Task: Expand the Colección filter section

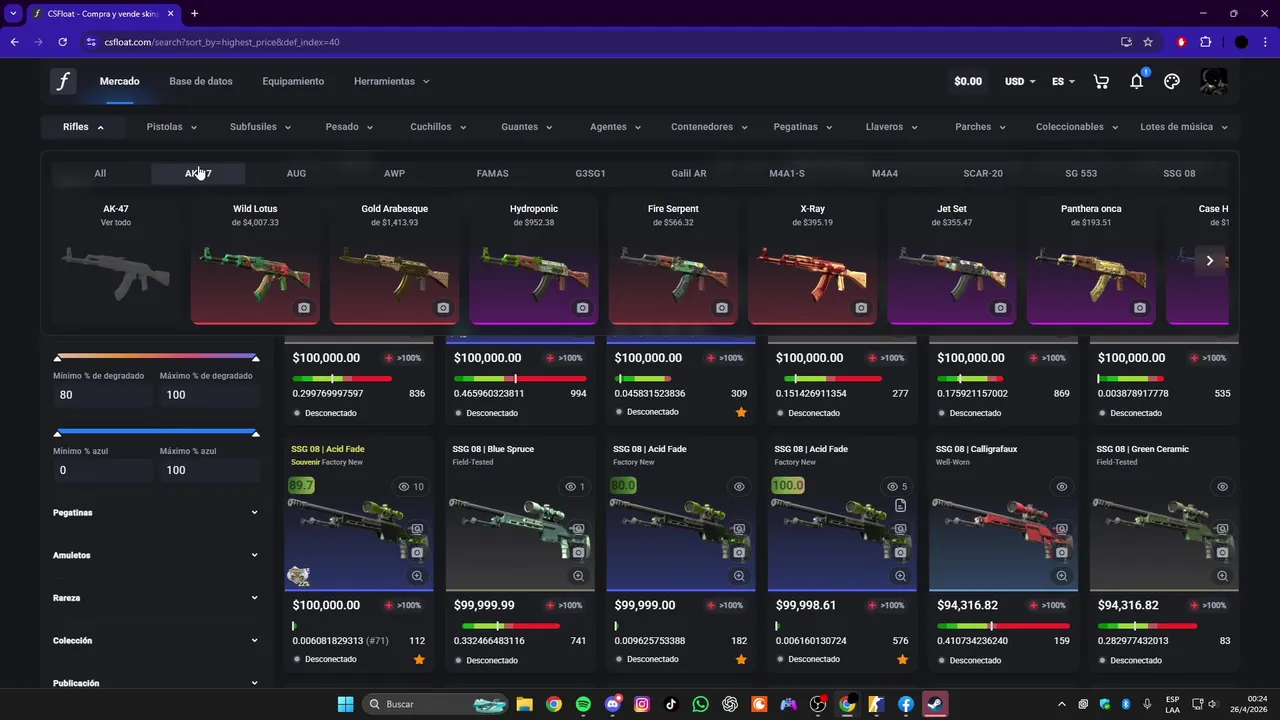Action: (155, 641)
